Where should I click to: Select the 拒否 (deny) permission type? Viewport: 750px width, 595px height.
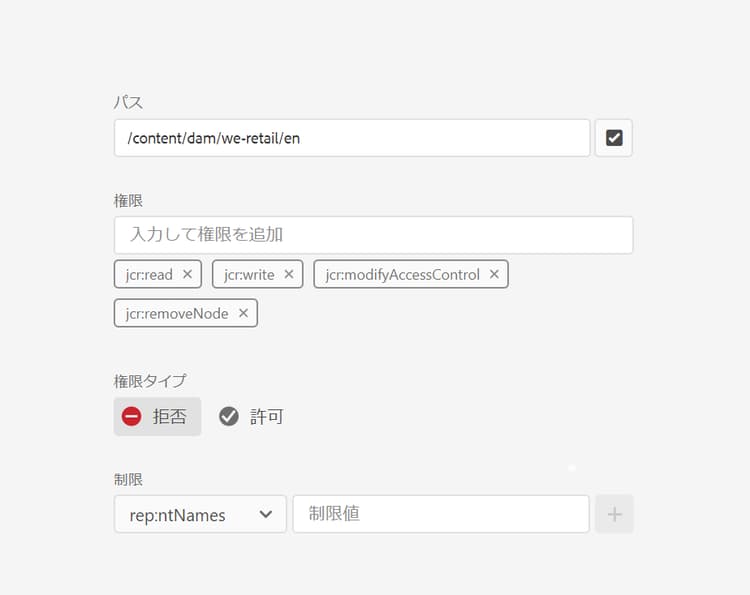point(157,417)
